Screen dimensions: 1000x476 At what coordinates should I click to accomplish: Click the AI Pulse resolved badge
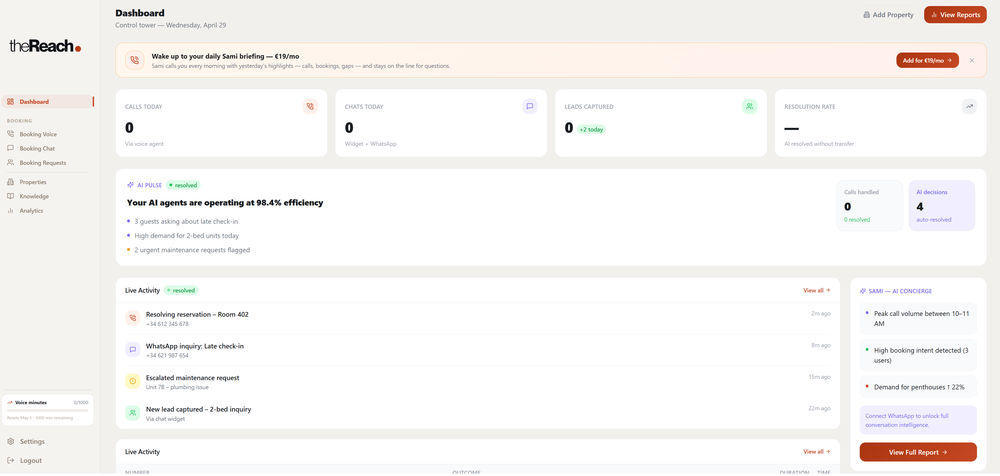(x=183, y=185)
